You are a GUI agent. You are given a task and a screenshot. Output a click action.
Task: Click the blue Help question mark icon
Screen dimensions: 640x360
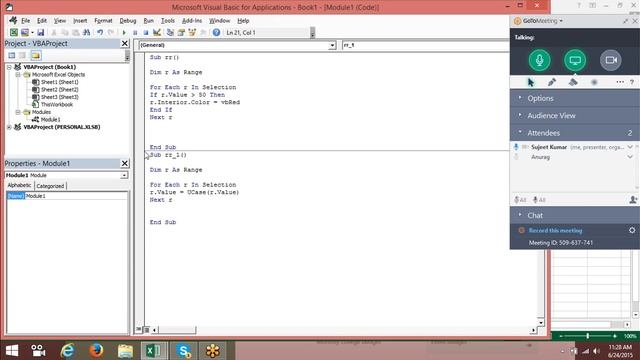[x=216, y=33]
